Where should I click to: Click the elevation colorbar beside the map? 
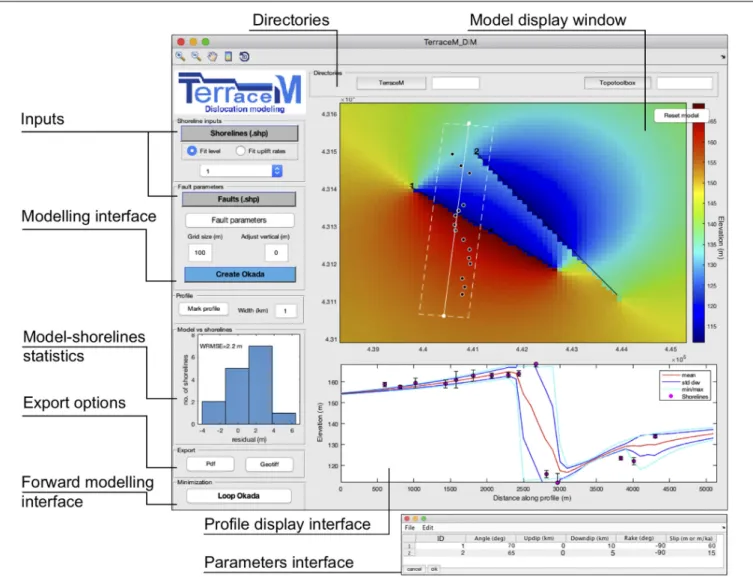(x=699, y=223)
